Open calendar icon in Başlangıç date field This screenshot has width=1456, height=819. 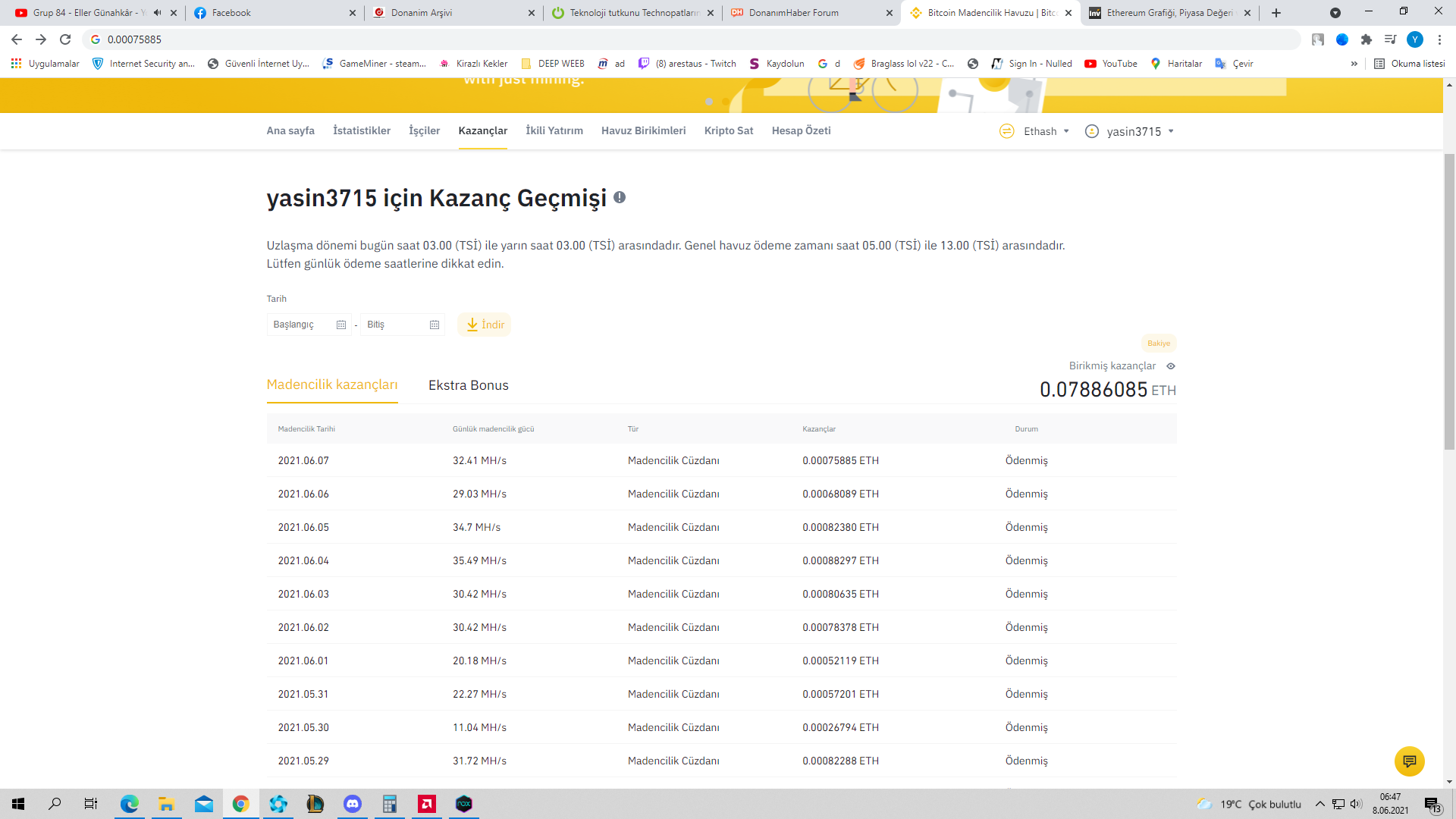341,325
